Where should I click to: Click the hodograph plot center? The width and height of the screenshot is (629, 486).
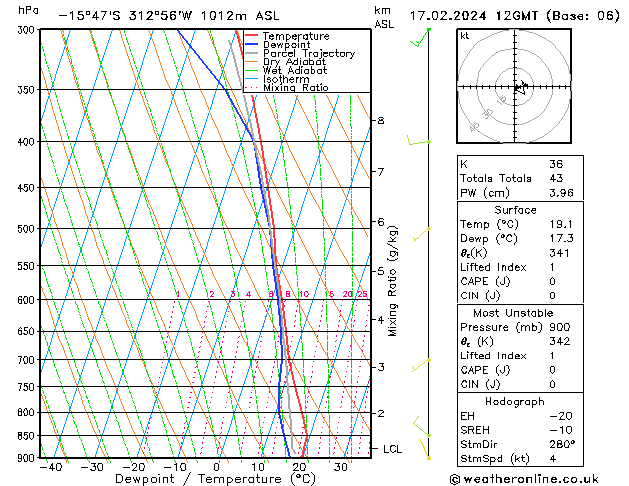(x=515, y=87)
